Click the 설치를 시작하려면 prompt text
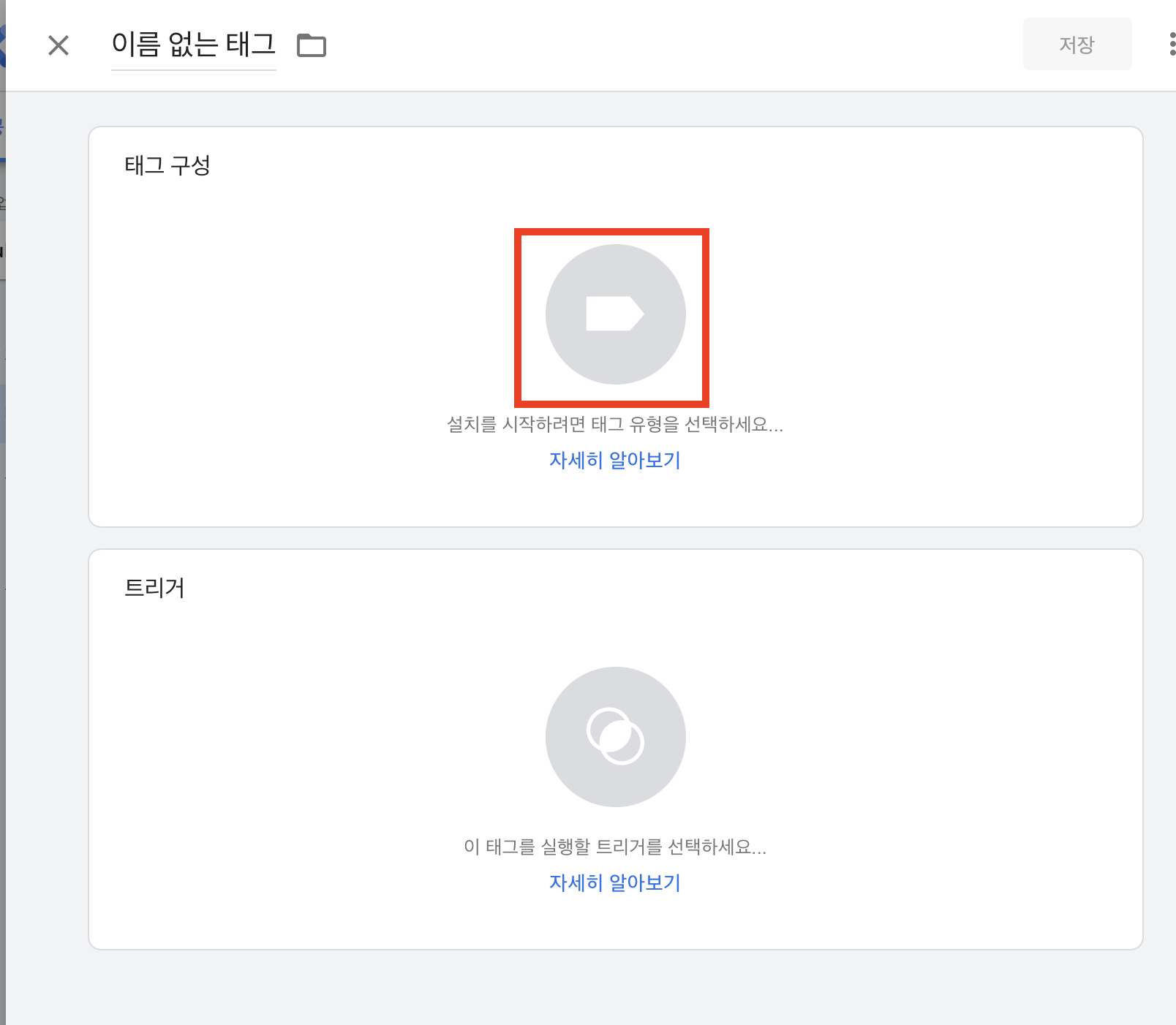1176x1025 pixels. click(x=614, y=425)
